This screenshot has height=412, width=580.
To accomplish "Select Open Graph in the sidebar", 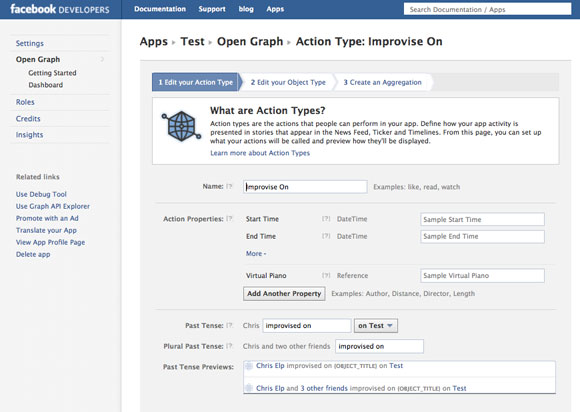I will pos(38,59).
